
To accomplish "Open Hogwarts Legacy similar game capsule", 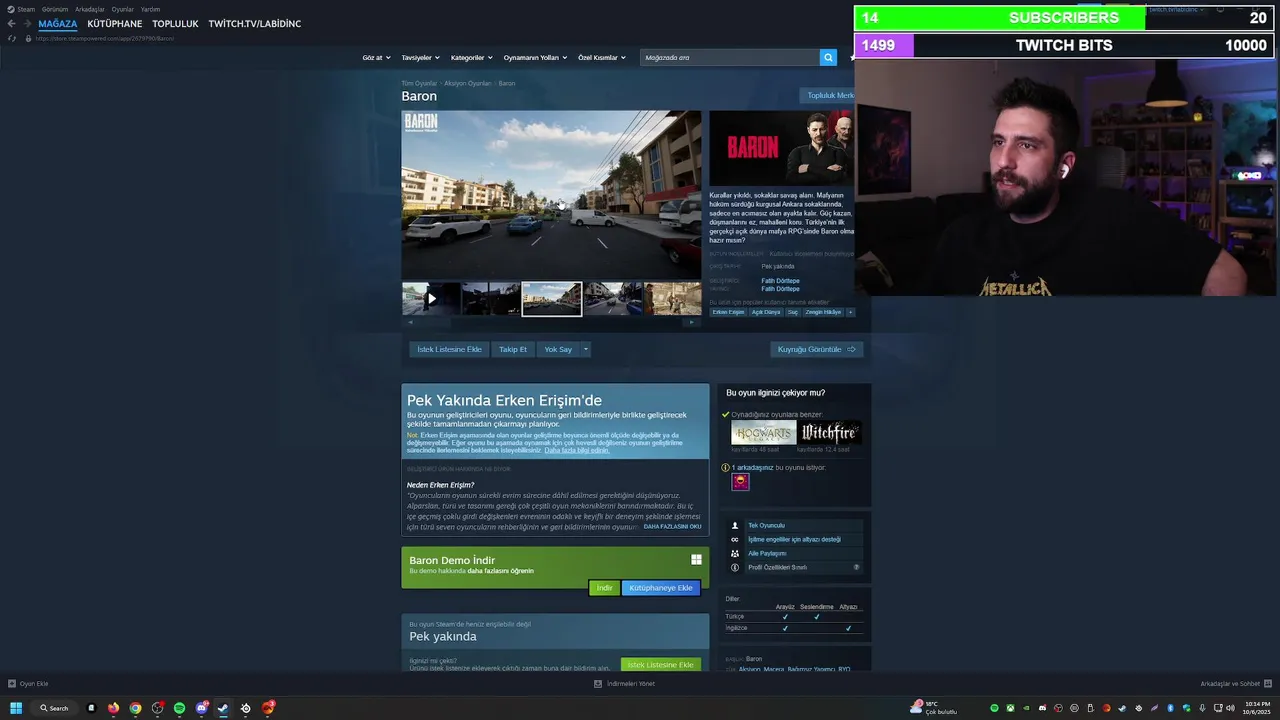I will pos(763,433).
